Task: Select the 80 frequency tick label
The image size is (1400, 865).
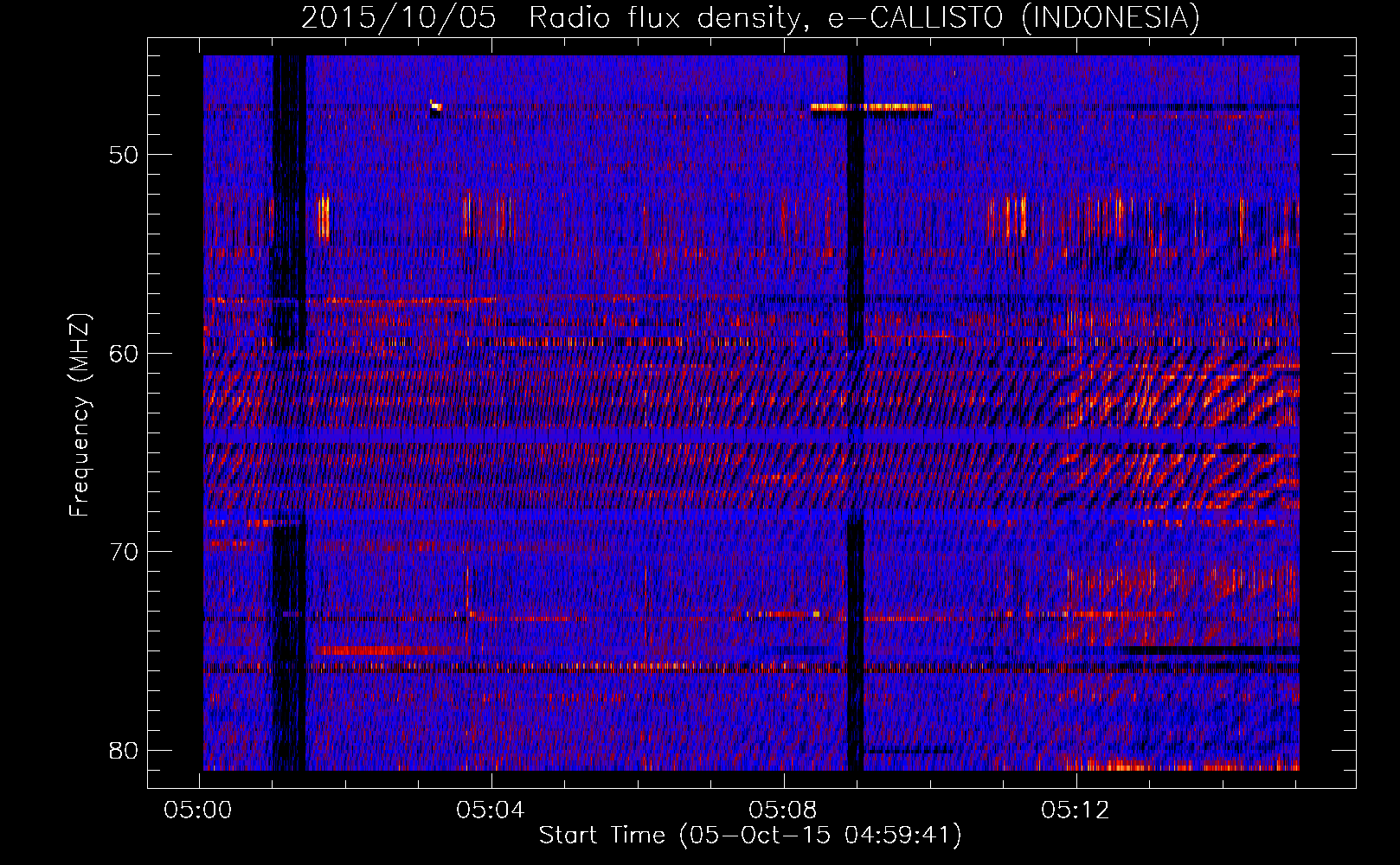Action: pos(125,750)
